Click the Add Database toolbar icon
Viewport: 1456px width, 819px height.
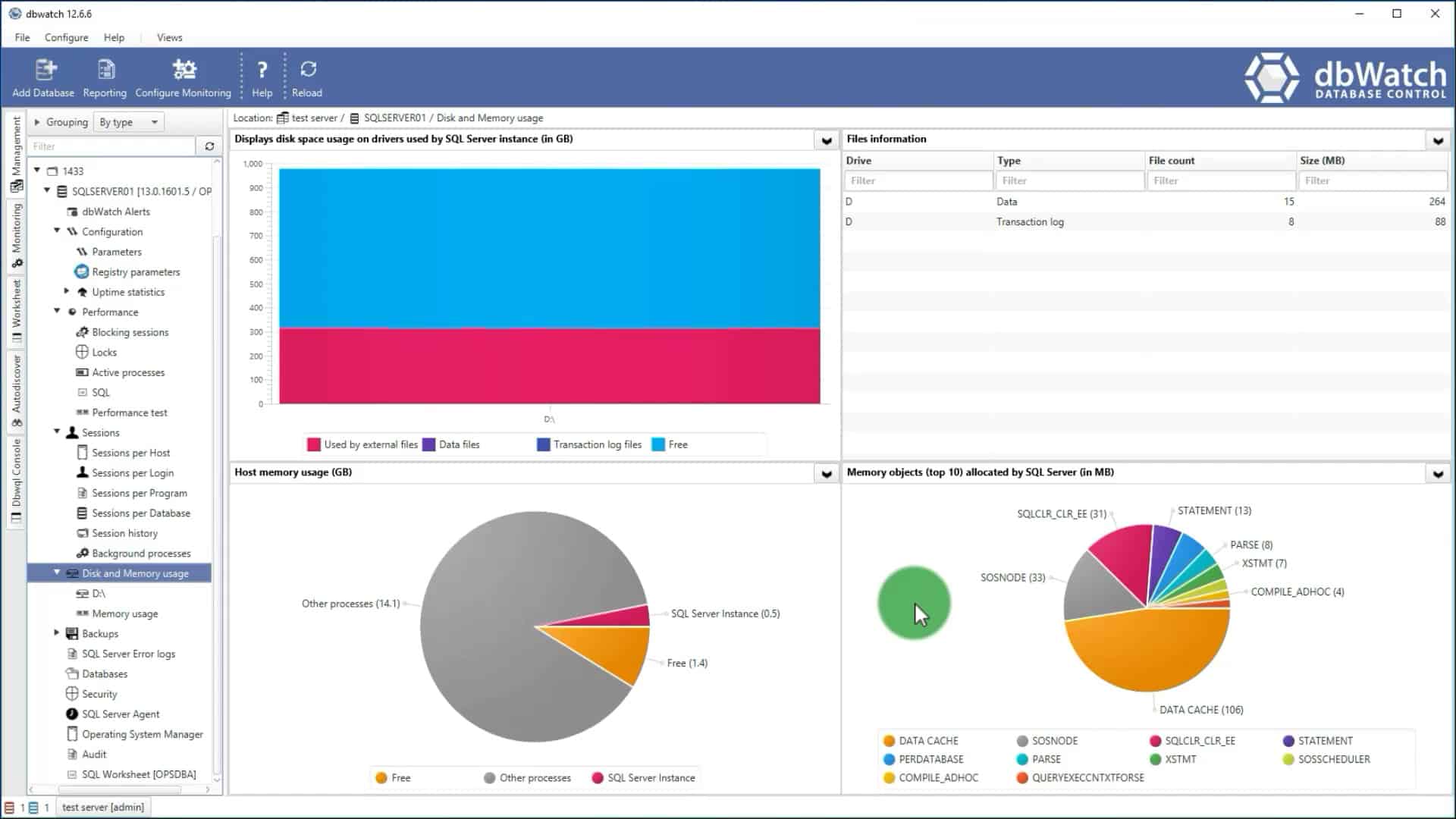coord(45,70)
